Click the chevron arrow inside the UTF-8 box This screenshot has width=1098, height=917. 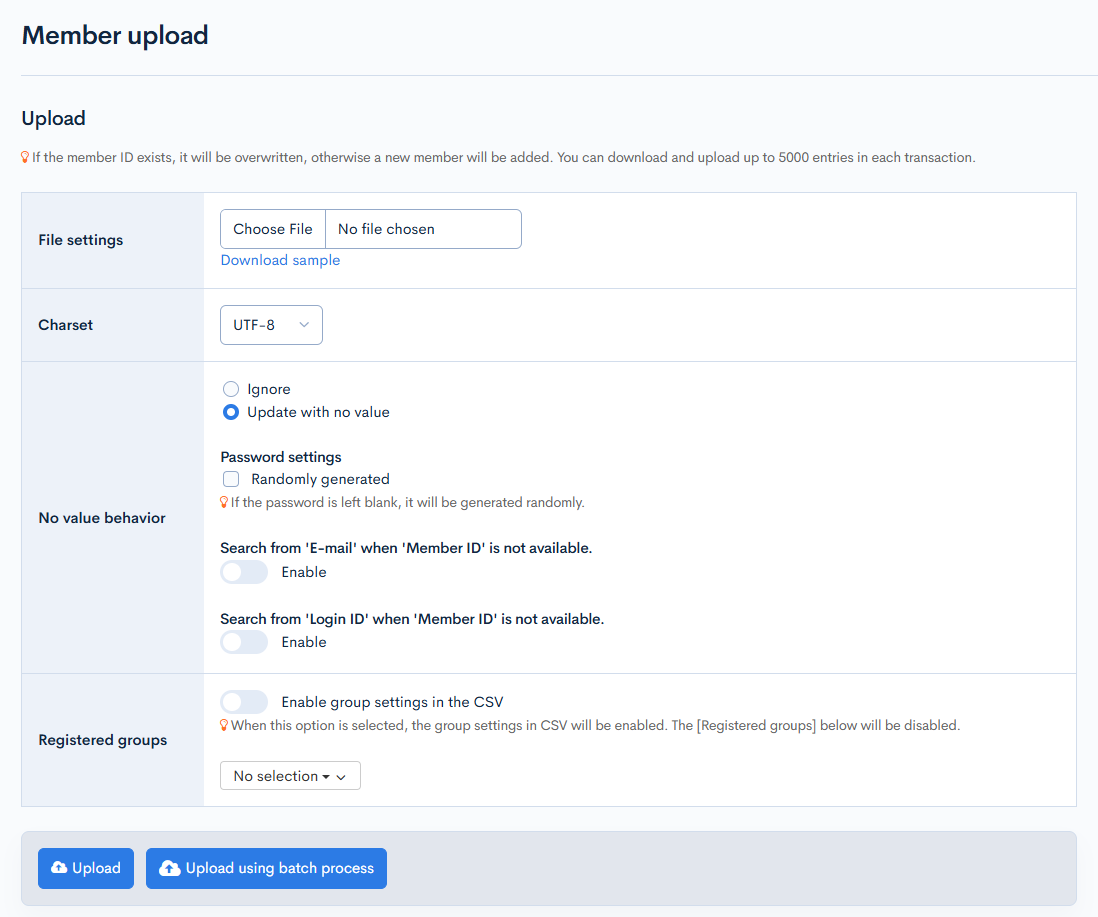click(x=304, y=325)
